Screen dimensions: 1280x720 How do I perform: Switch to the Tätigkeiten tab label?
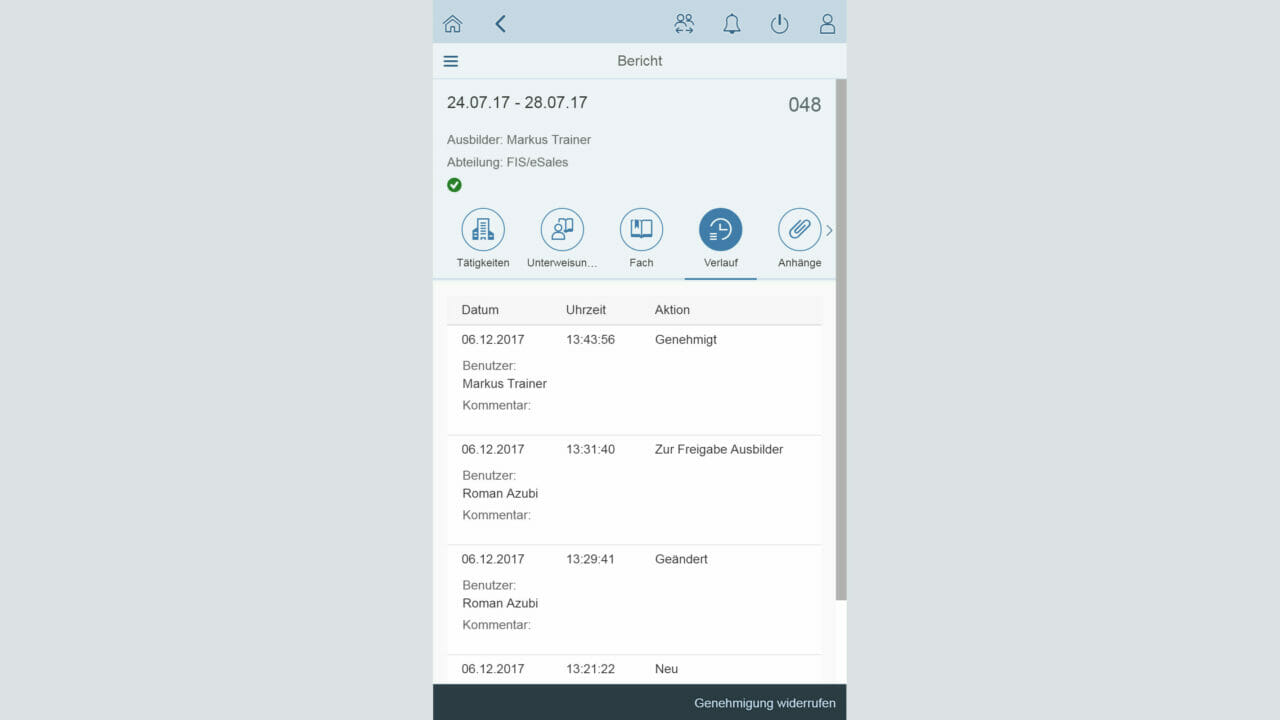tap(483, 263)
